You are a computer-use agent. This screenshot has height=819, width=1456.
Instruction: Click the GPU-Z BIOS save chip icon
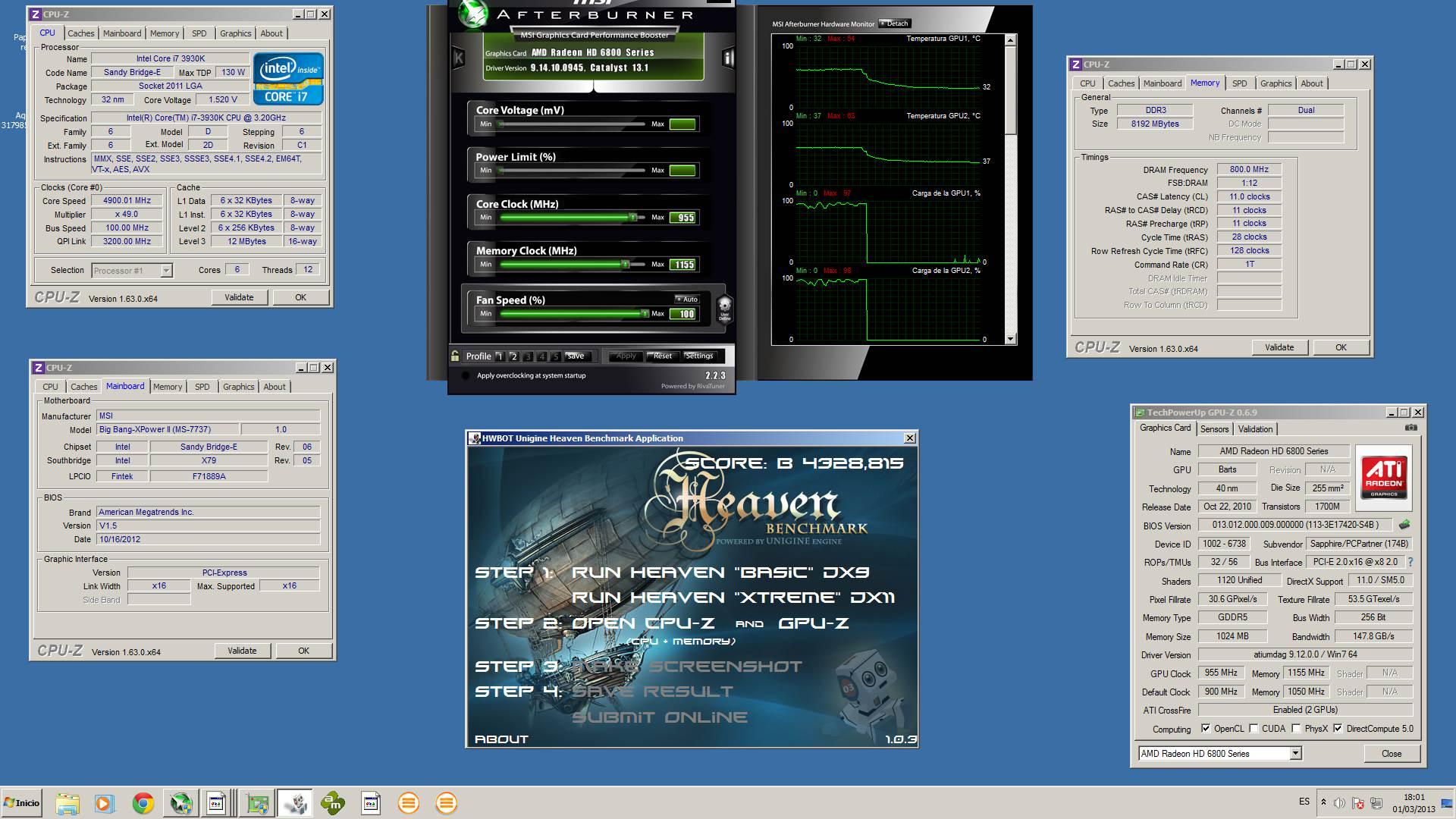click(x=1404, y=524)
